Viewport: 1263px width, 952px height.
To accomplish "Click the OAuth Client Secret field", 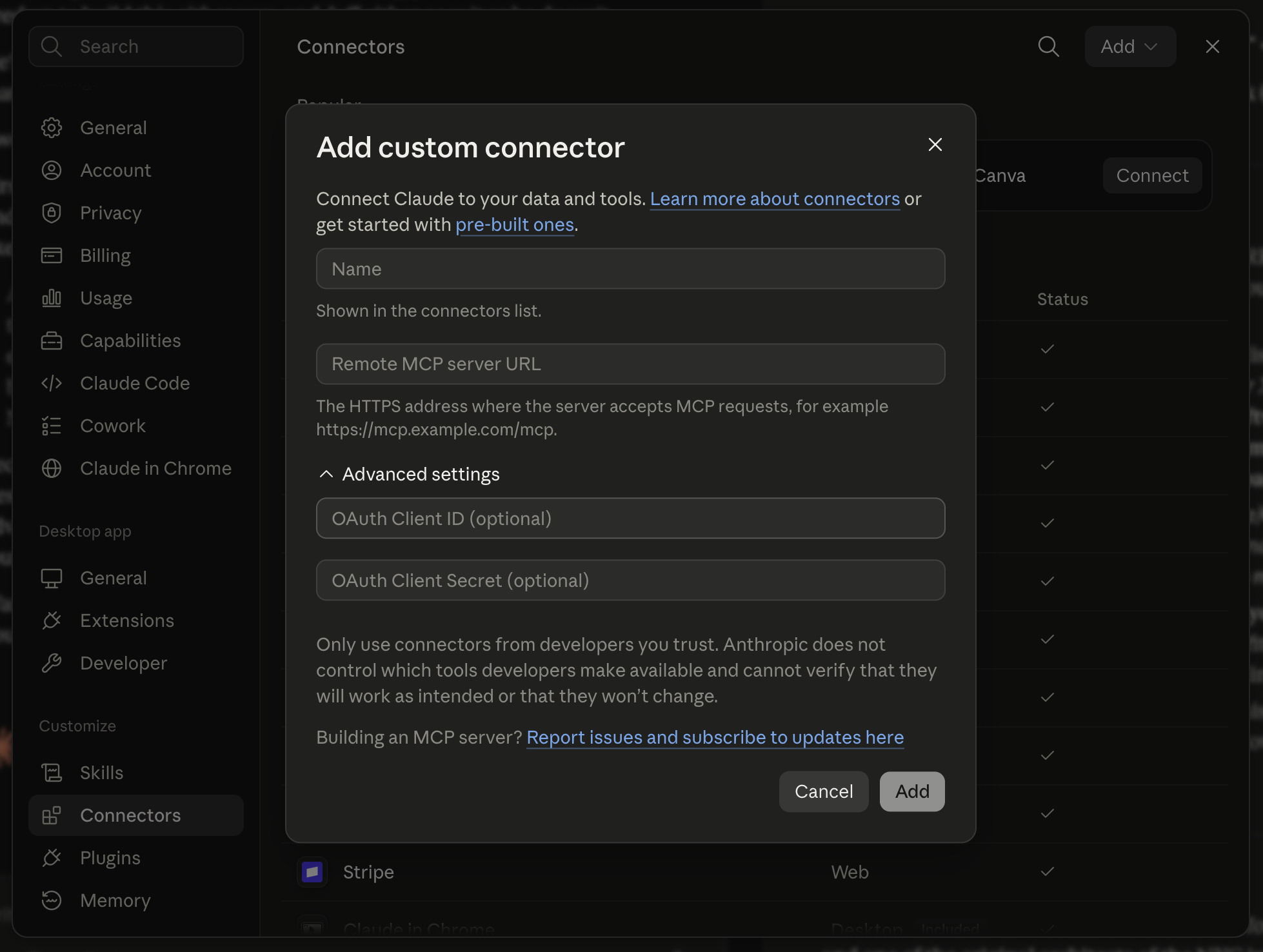I will (x=631, y=580).
